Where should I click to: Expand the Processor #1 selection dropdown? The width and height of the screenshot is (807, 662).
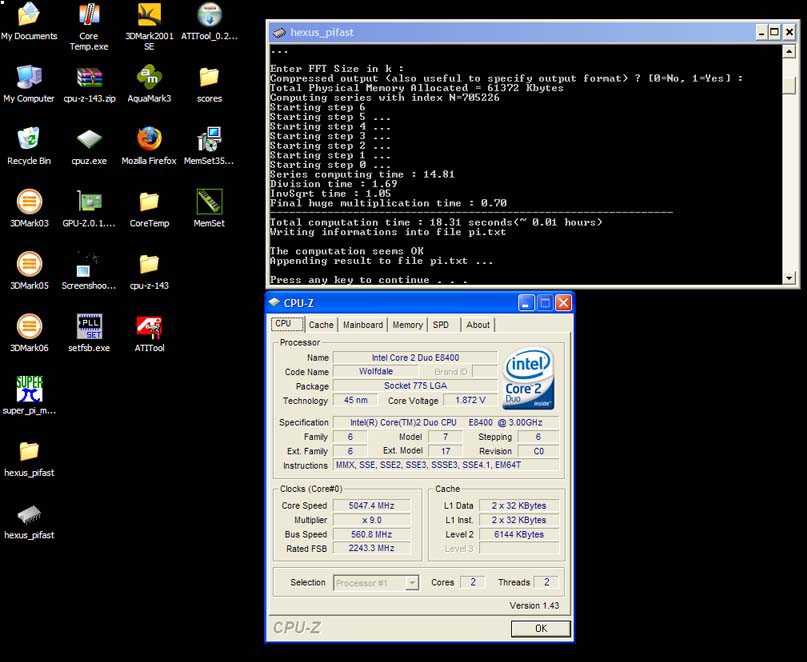[412, 583]
